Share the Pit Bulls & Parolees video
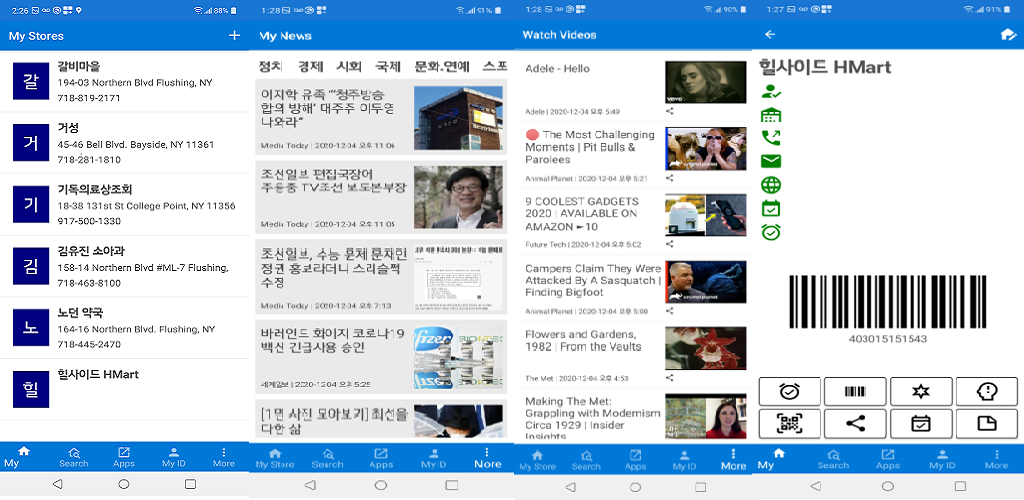 pos(669,178)
